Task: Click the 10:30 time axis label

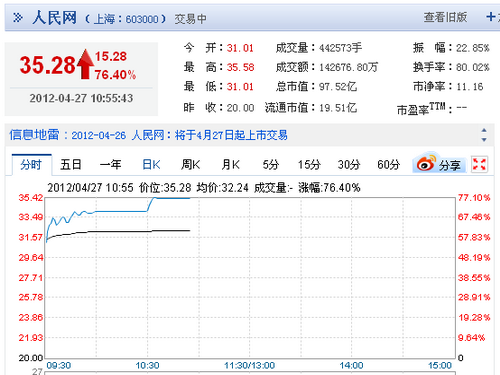Action: coord(147,366)
